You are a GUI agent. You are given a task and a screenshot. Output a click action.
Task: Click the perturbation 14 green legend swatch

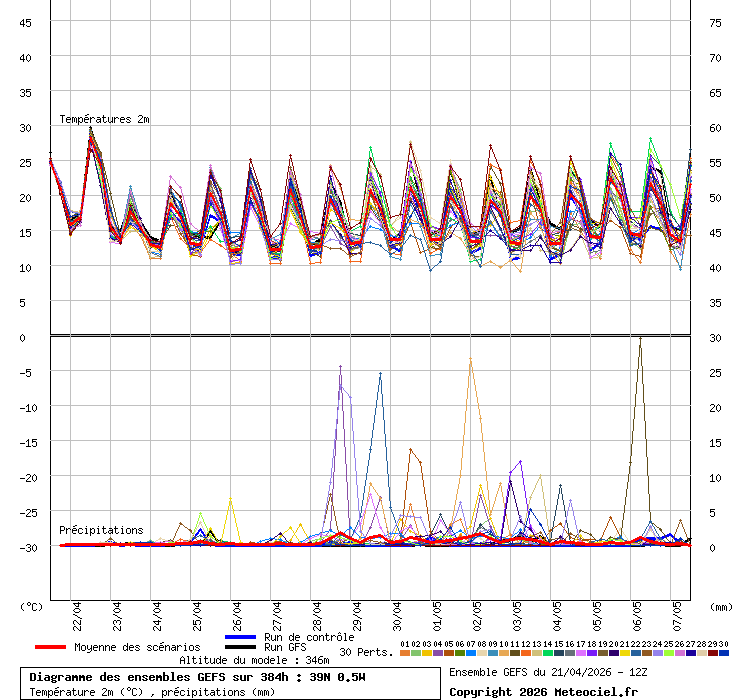548,653
